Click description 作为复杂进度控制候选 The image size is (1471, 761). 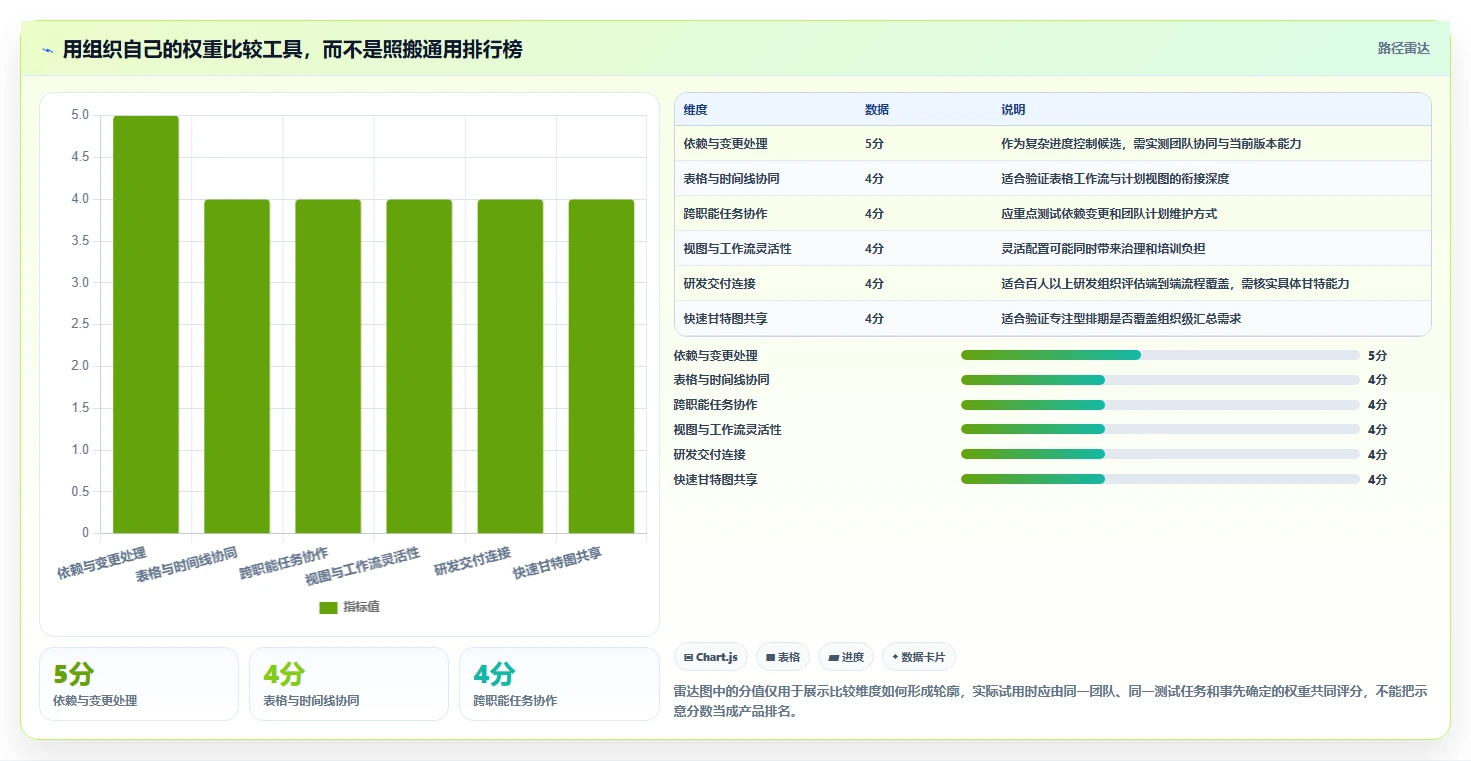coord(1151,144)
